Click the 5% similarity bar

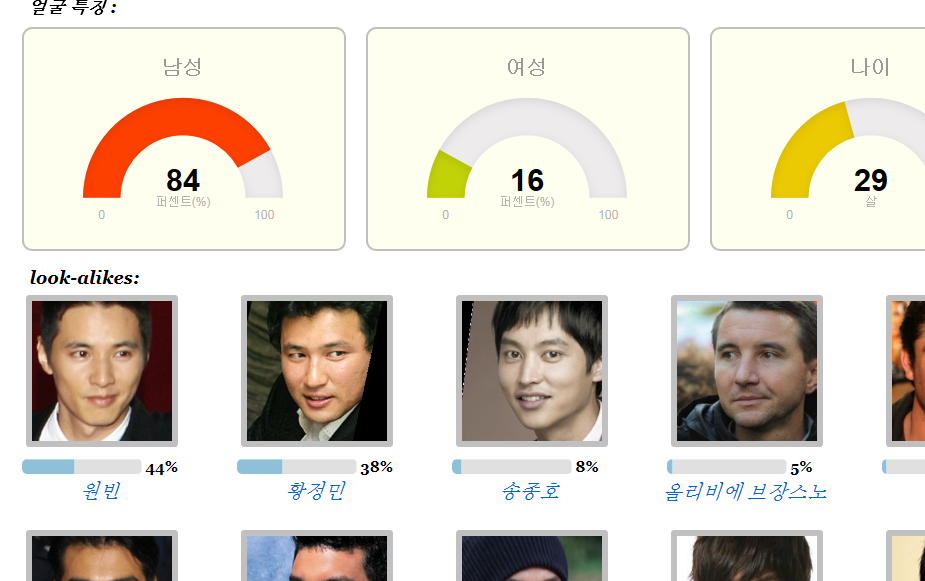click(726, 467)
